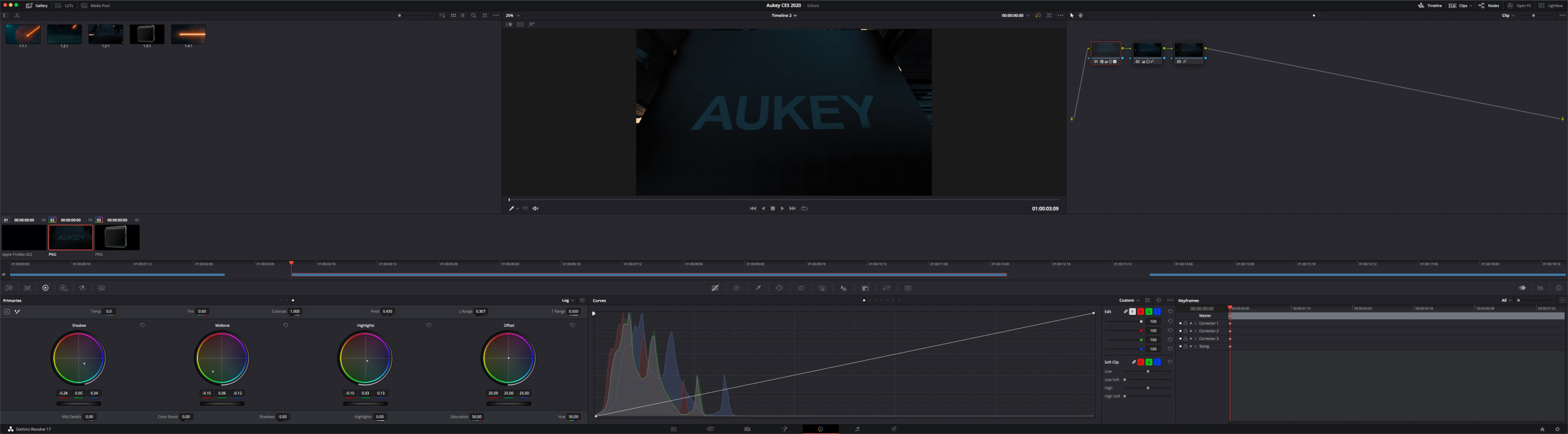Toggle the red curve Edit channel
Image resolution: width=1568 pixels, height=434 pixels.
tap(1141, 312)
